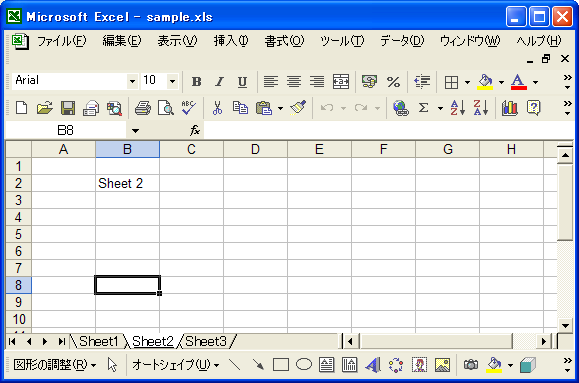Screen dimensions: 579x383
Task: Select entire column D header
Action: pos(255,149)
